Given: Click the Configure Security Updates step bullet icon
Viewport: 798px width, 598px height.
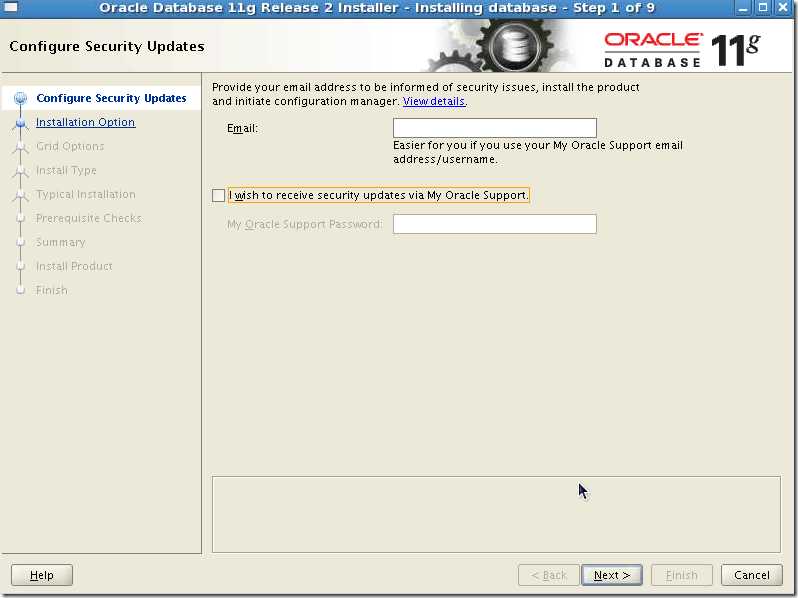Looking at the screenshot, I should [x=20, y=98].
